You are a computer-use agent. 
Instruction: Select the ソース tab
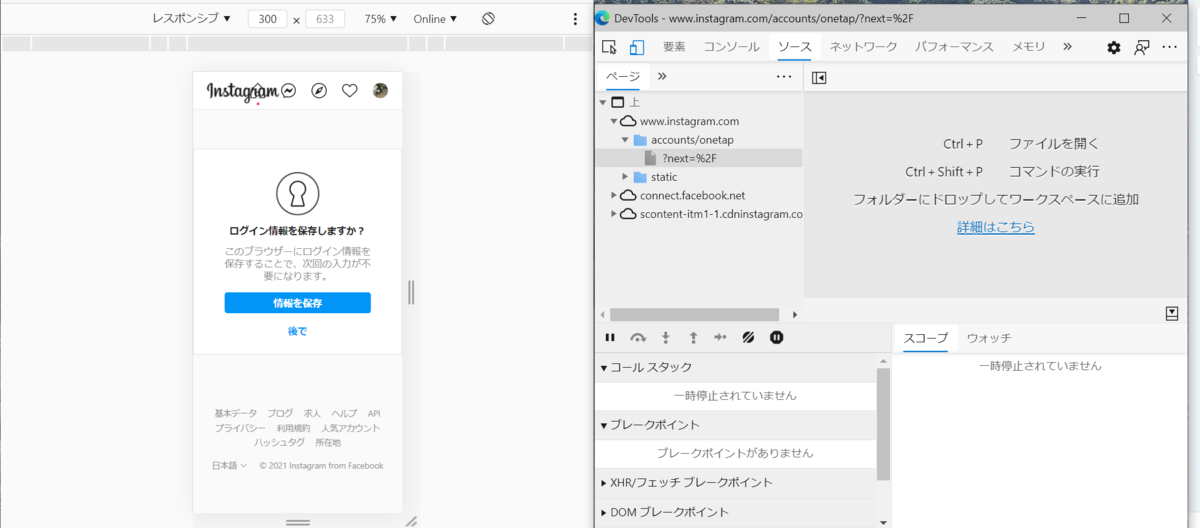[795, 47]
